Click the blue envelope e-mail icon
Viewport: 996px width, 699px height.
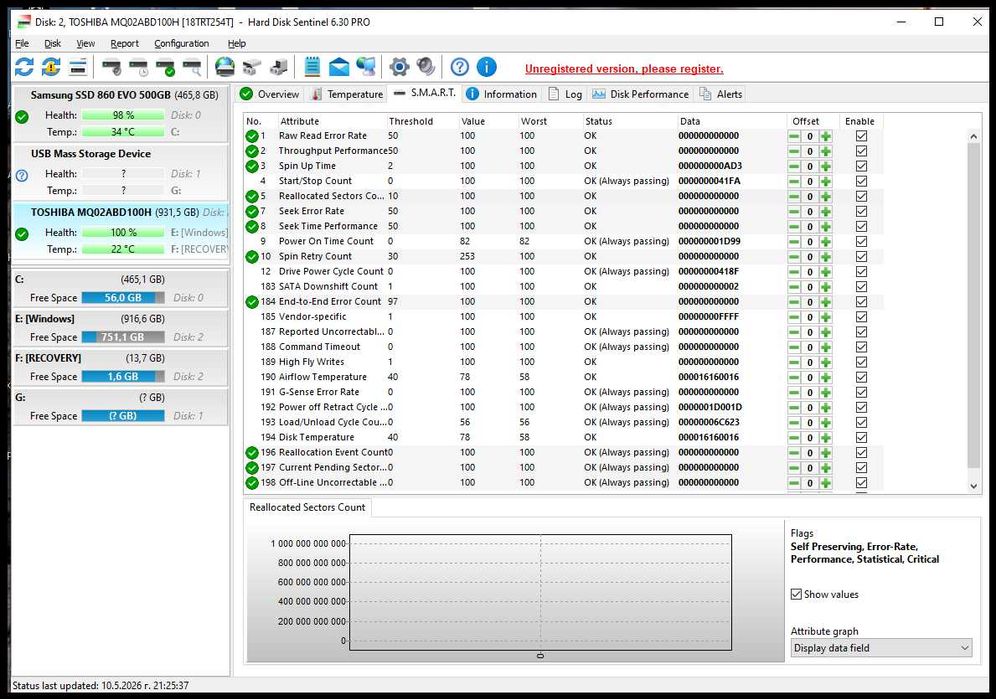339,67
